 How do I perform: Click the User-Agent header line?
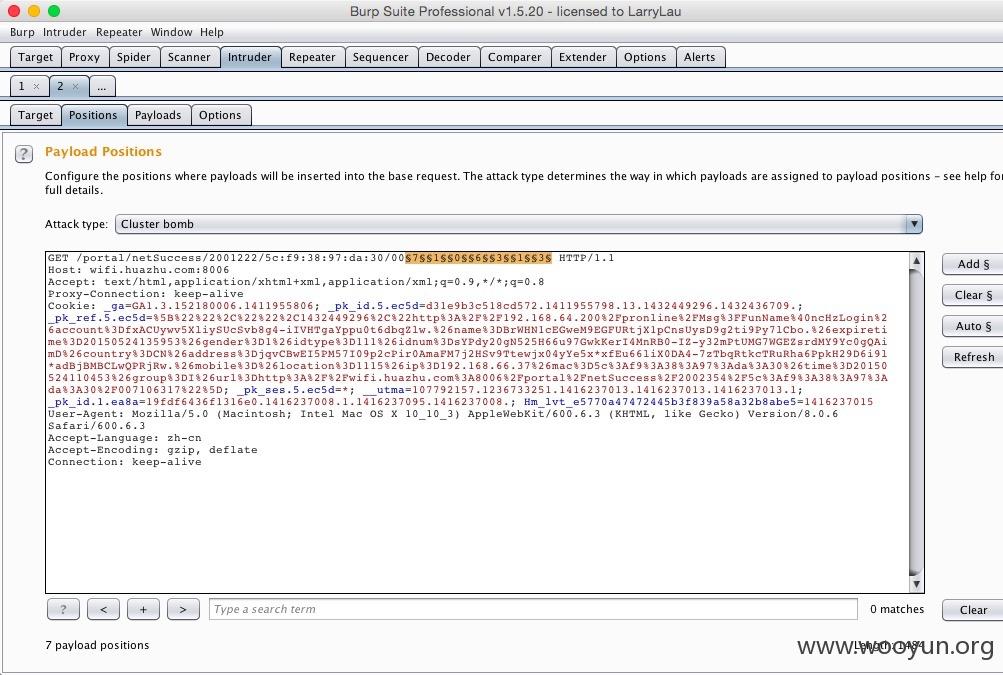(x=443, y=420)
